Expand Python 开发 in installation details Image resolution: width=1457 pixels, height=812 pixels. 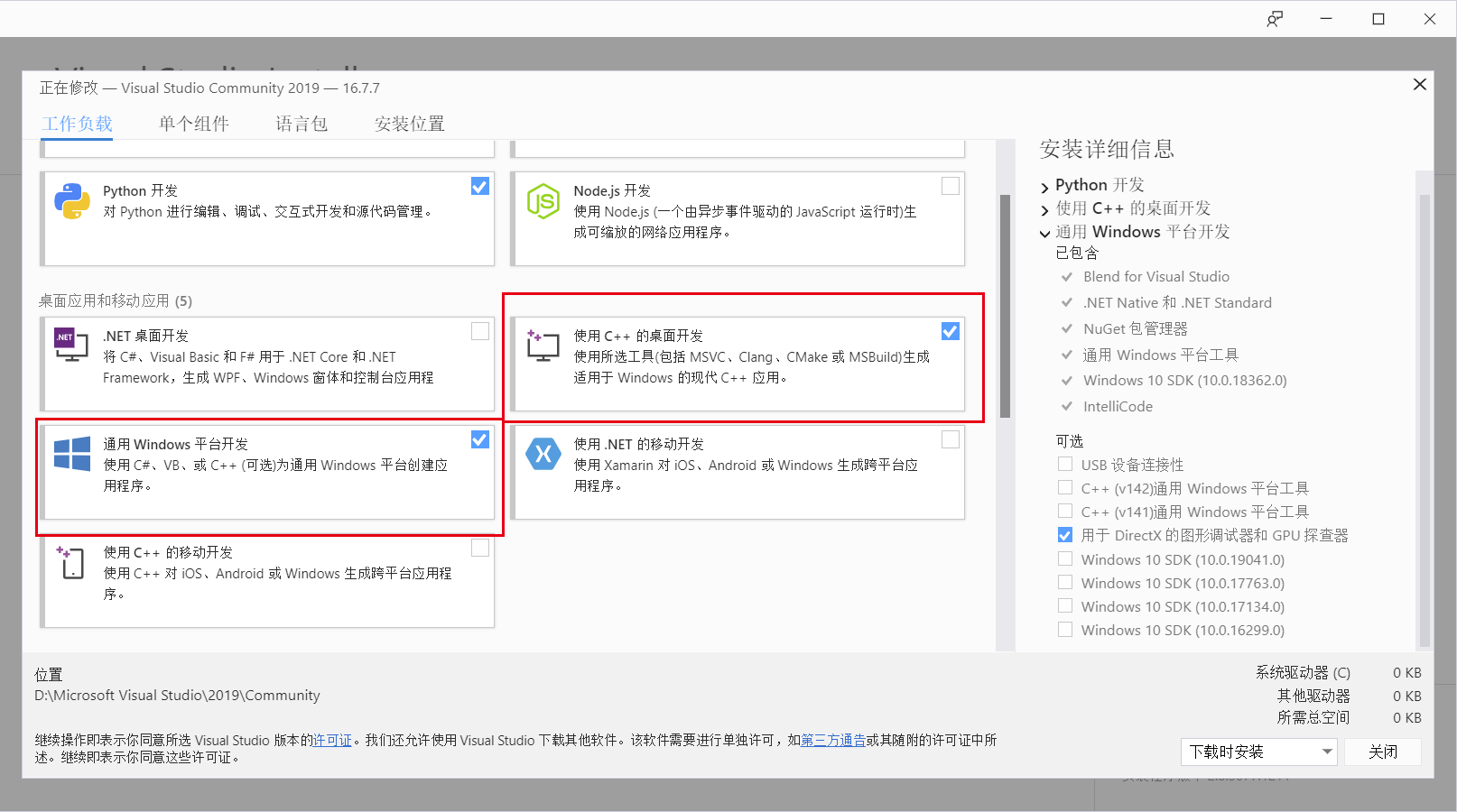[x=1045, y=187]
